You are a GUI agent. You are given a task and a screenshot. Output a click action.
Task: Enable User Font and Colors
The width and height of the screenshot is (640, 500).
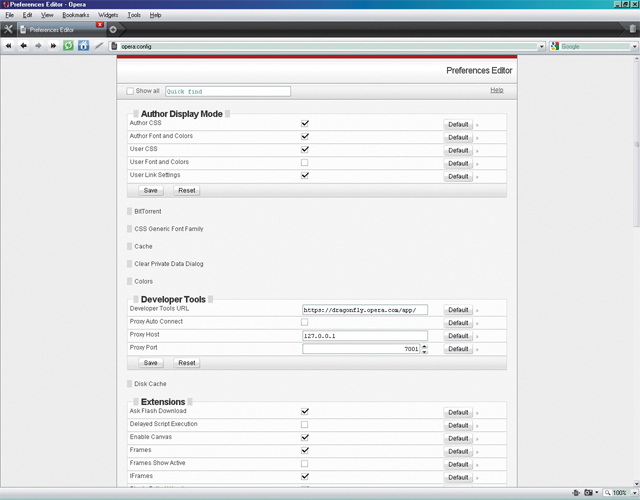pyautogui.click(x=304, y=162)
